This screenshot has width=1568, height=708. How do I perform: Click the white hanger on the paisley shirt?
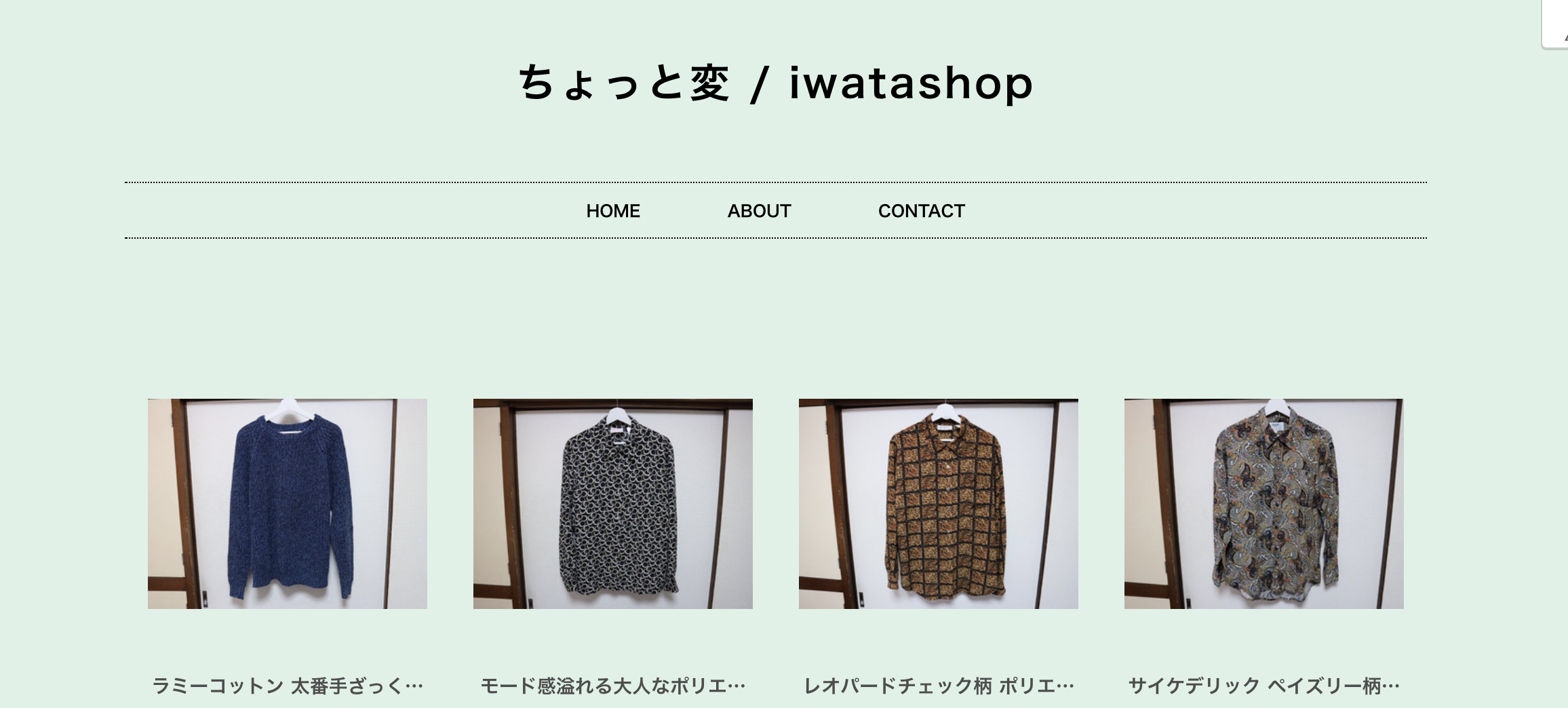pyautogui.click(x=1277, y=408)
